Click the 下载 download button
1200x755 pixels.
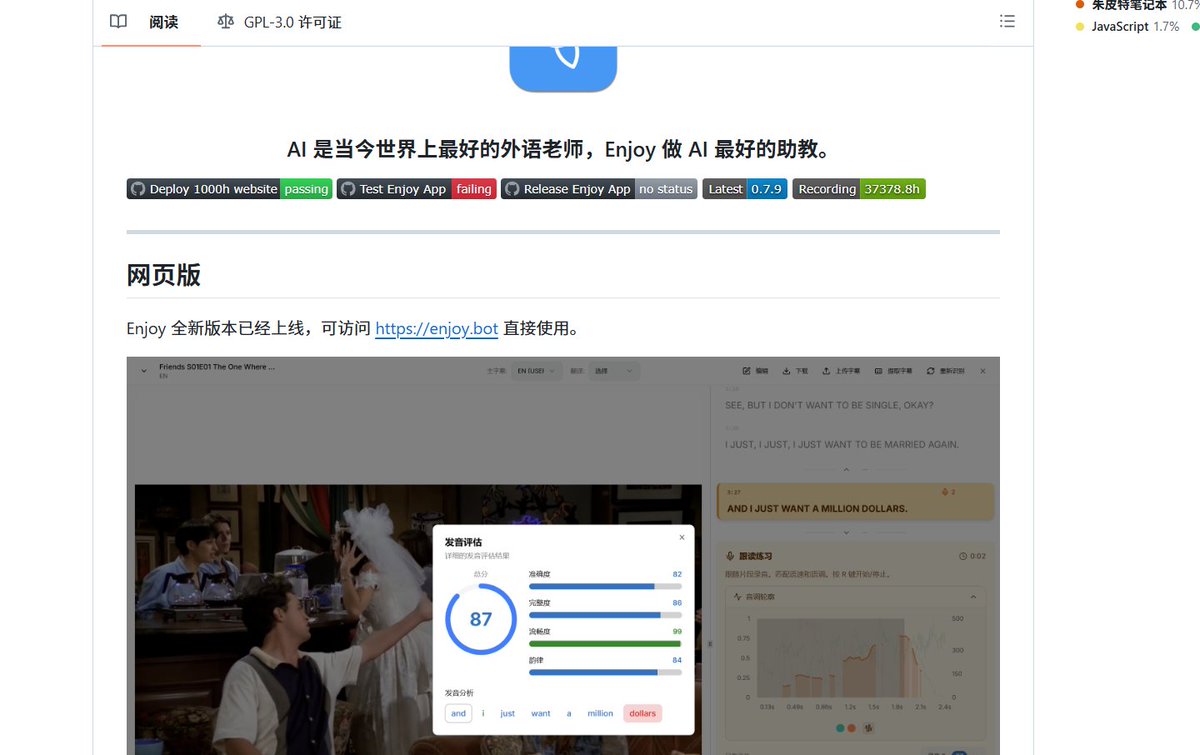(x=795, y=371)
